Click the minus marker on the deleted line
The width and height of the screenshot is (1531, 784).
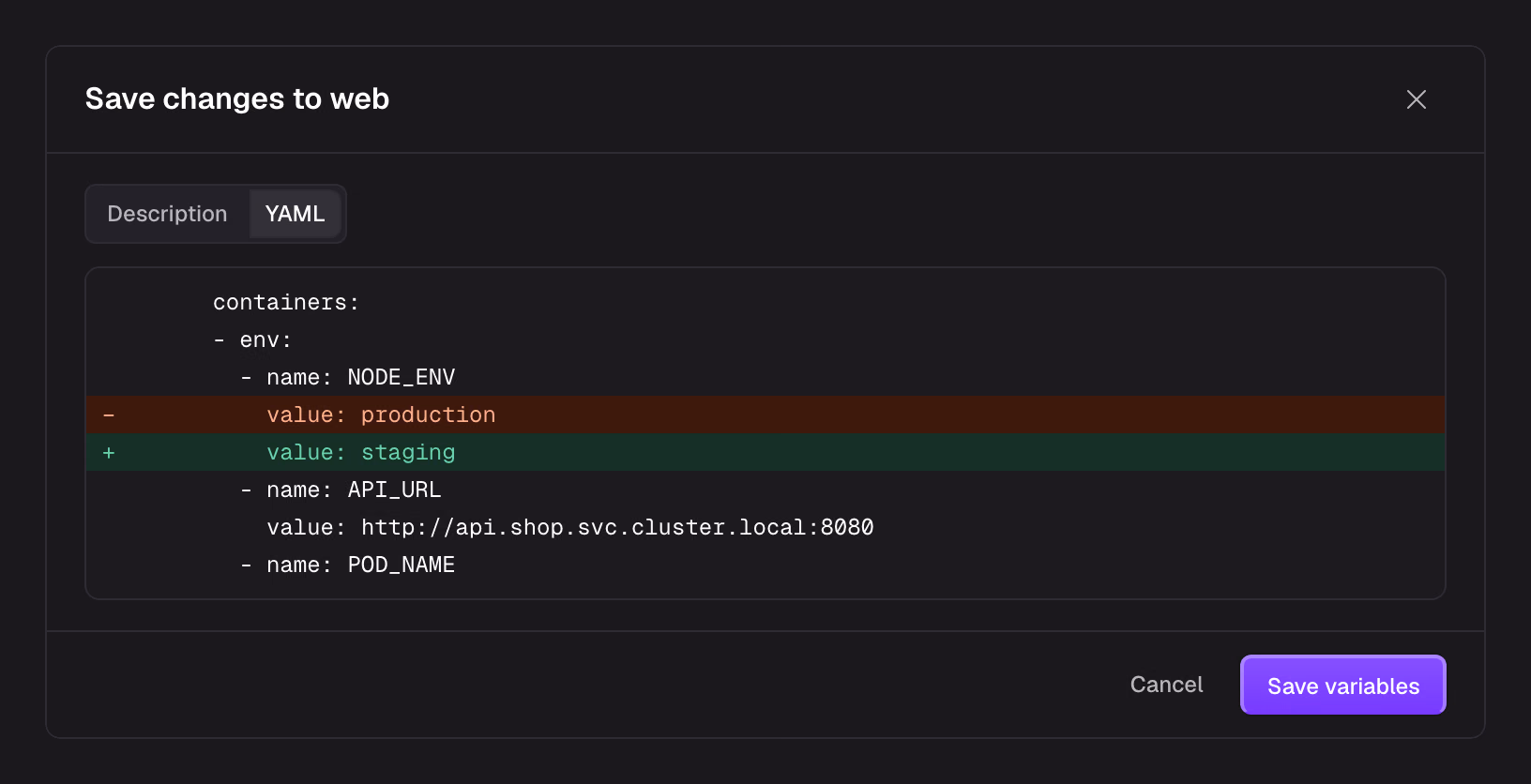[x=109, y=415]
